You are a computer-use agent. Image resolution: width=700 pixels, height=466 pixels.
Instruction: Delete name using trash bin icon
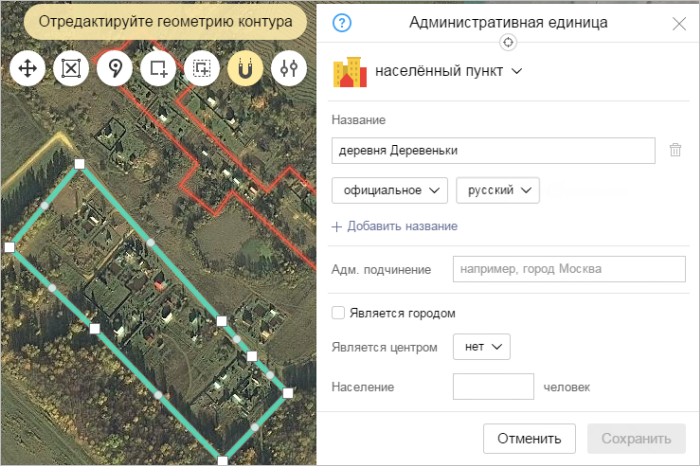[675, 150]
